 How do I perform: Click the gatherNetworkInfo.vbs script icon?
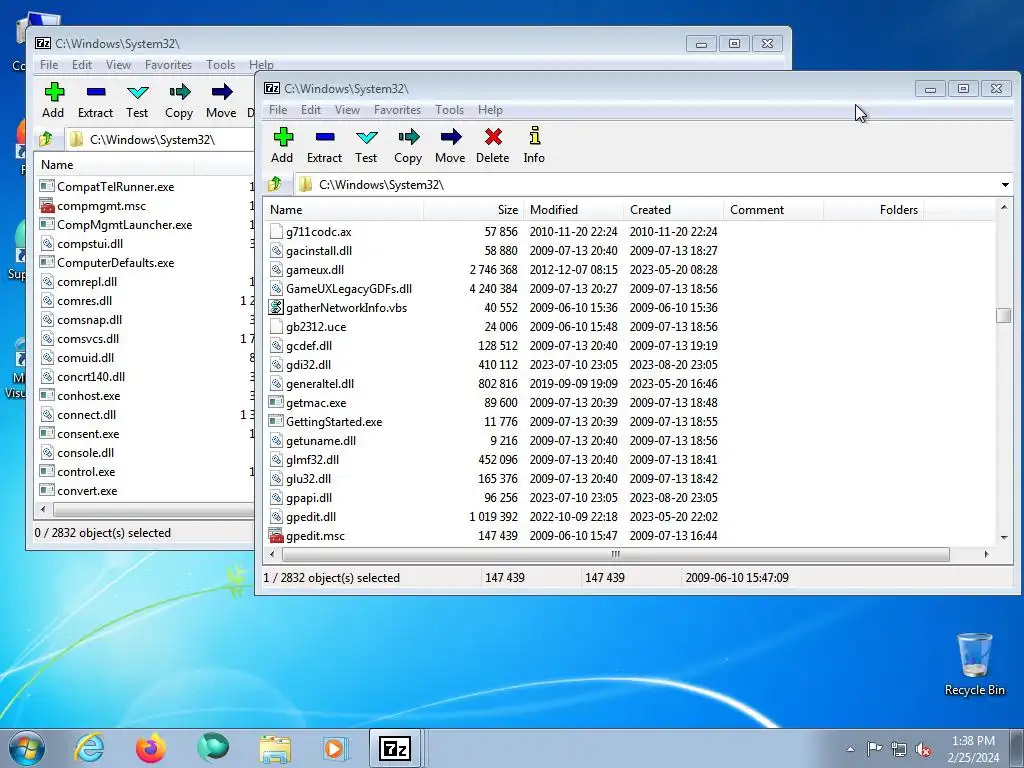276,307
